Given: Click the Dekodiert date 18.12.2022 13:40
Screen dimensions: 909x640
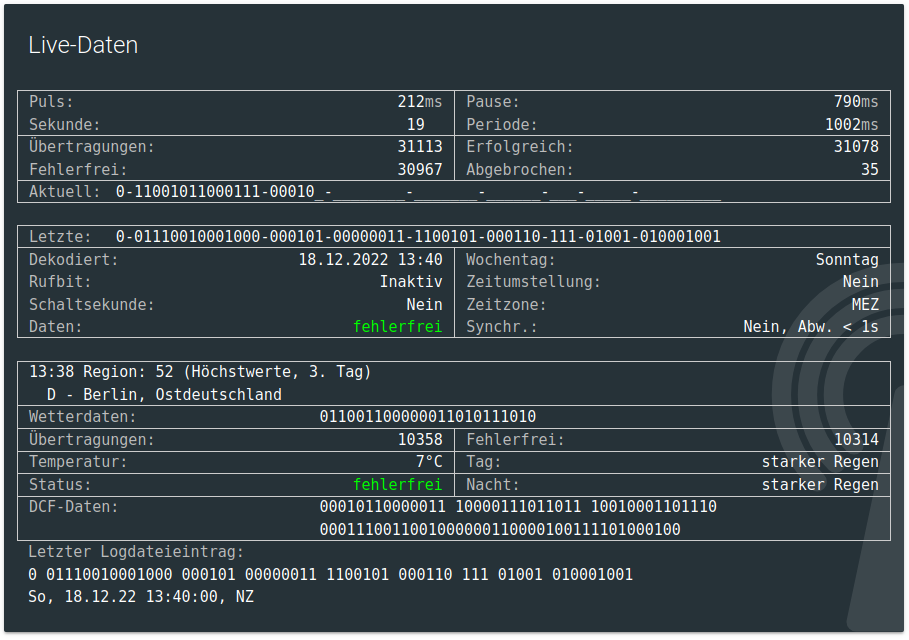Looking at the screenshot, I should pos(370,260).
